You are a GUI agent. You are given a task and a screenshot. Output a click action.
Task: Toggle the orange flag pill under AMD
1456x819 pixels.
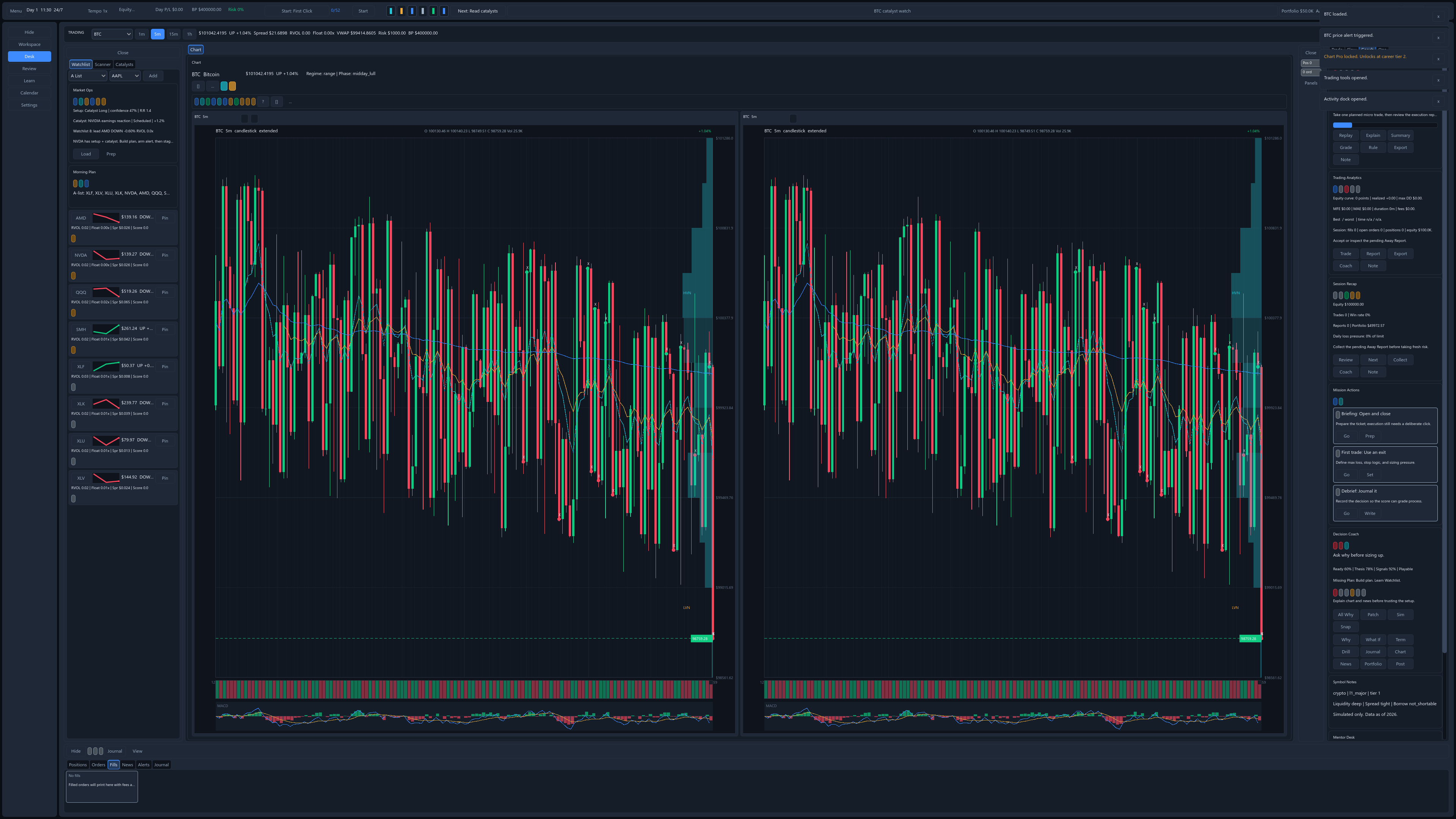point(74,238)
